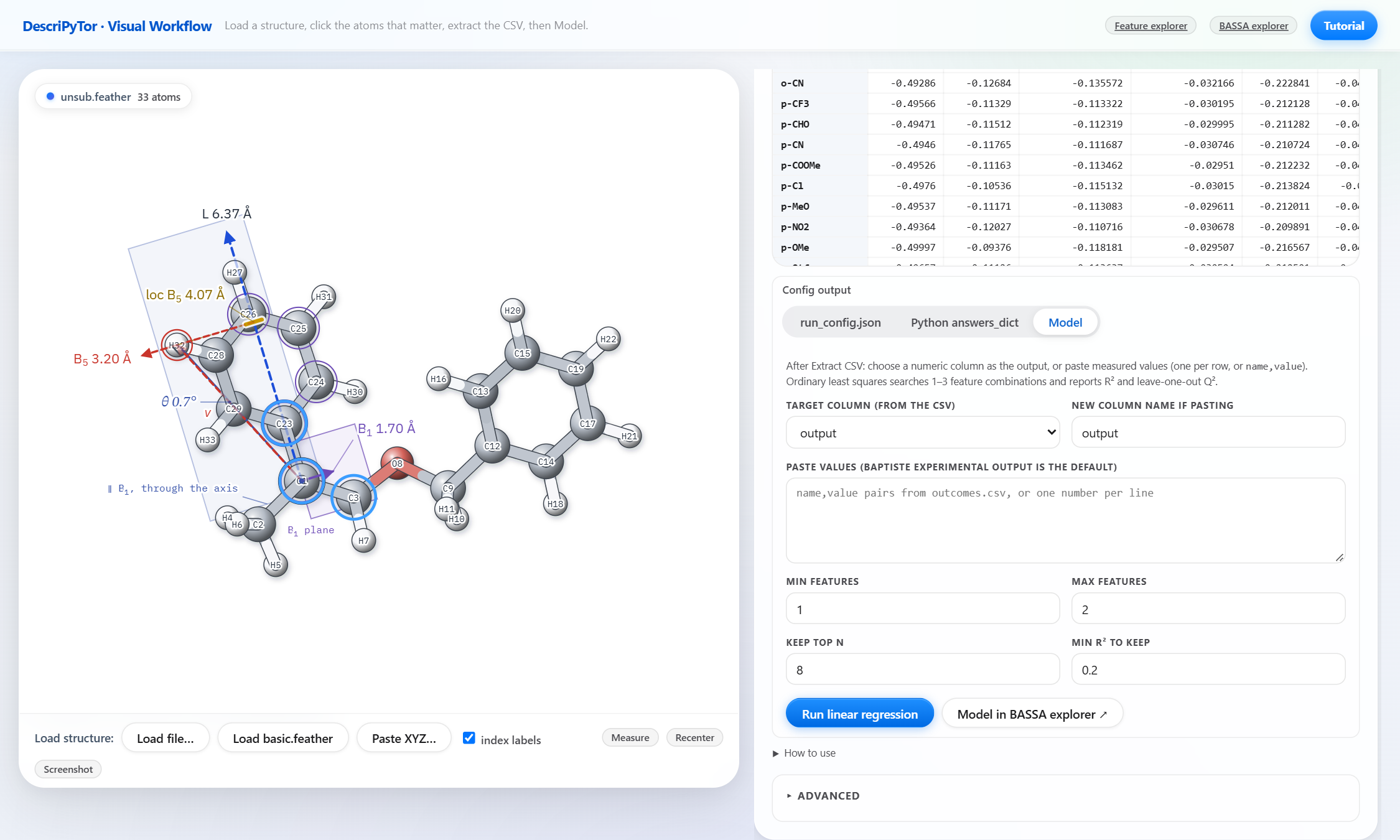Viewport: 1400px width, 840px height.
Task: Open Model in BASSA explorer
Action: (1032, 714)
